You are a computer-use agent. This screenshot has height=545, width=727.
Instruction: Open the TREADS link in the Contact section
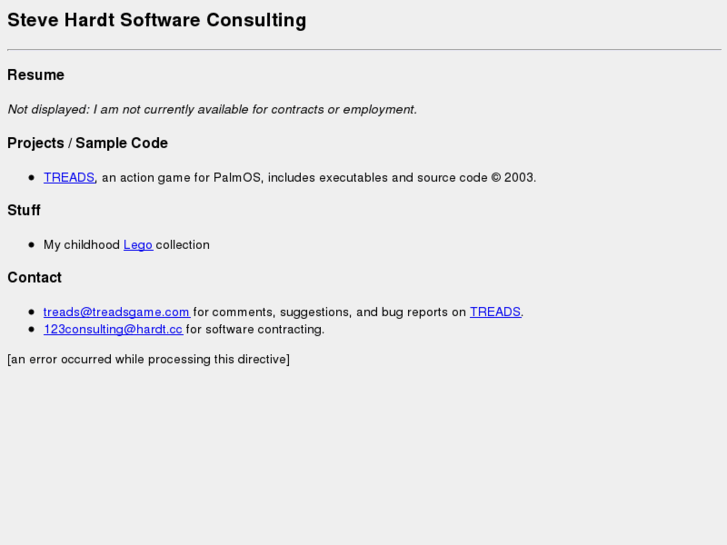coord(495,312)
